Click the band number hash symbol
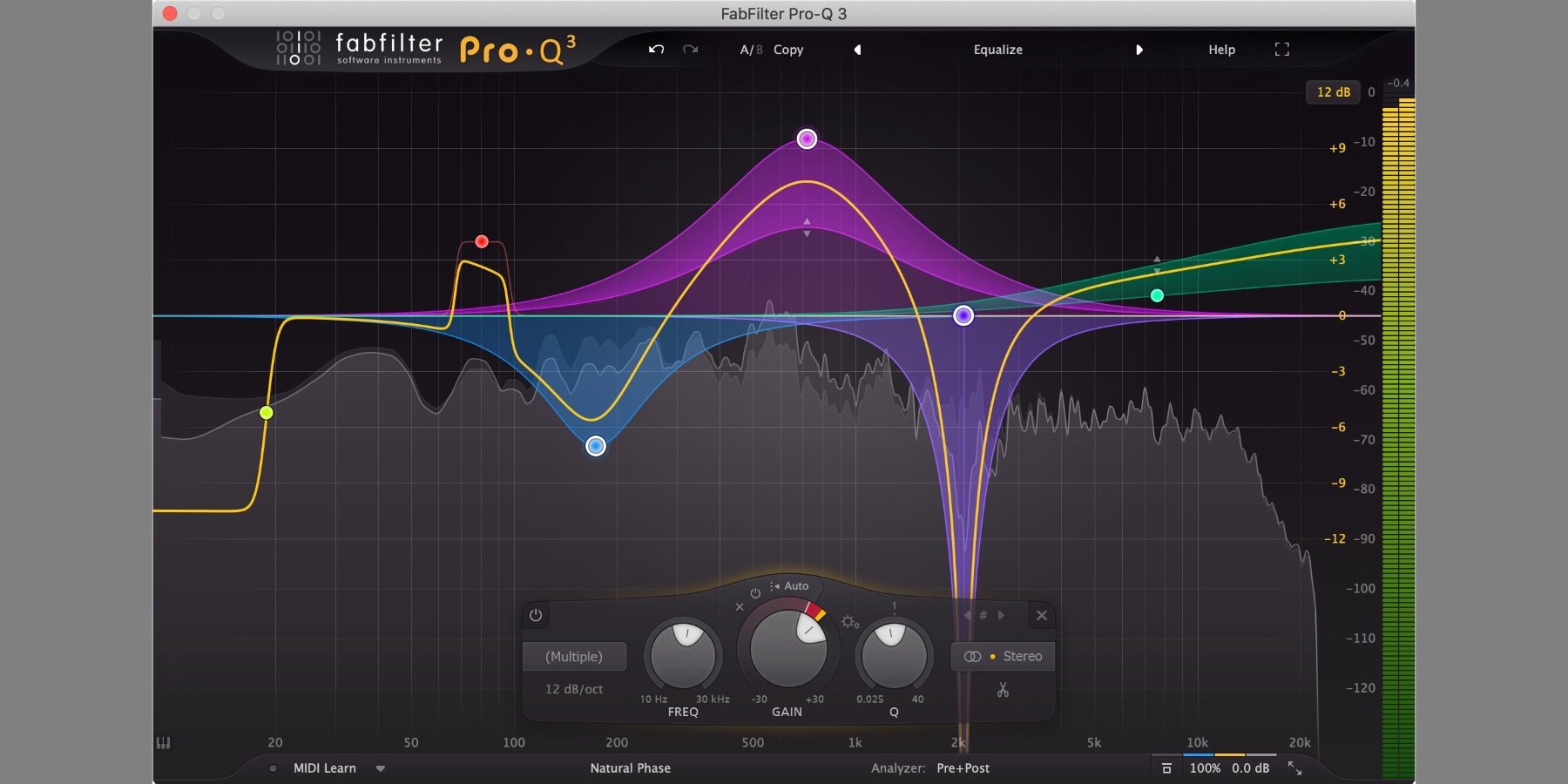The height and width of the screenshot is (784, 1568). click(x=983, y=615)
